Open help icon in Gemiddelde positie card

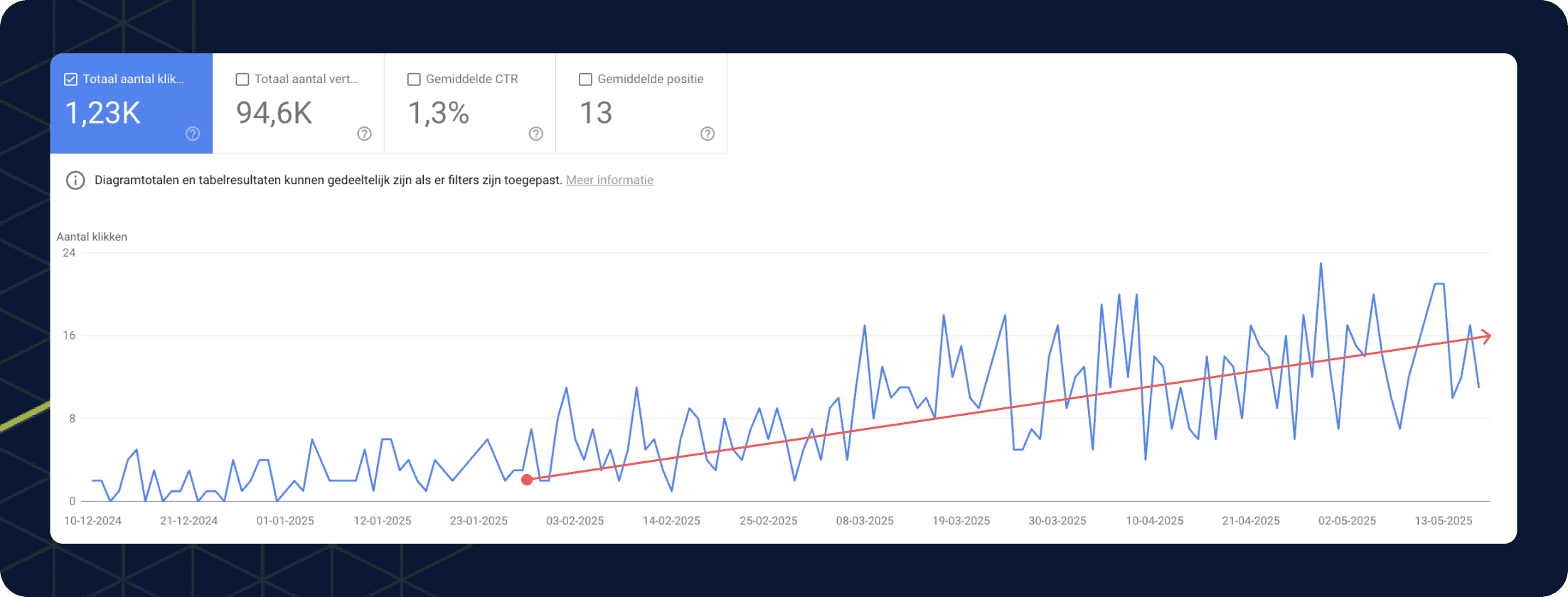click(708, 134)
